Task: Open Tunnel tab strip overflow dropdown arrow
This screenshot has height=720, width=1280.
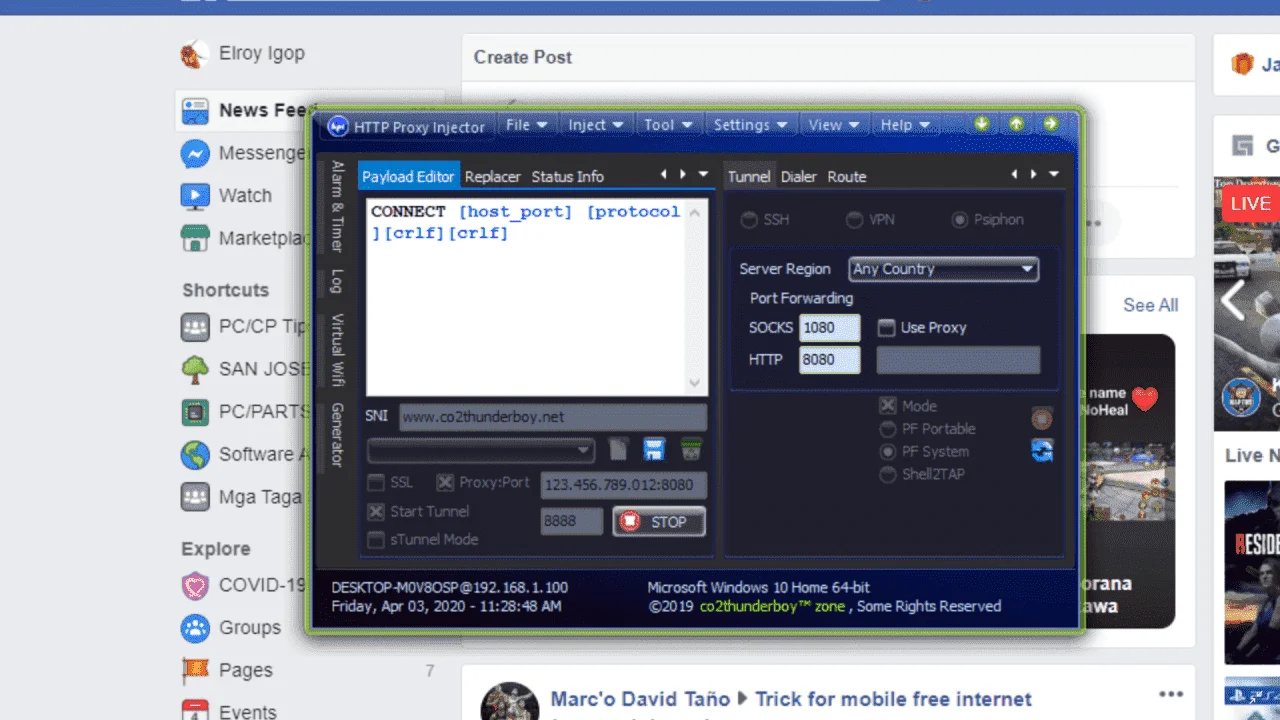Action: point(1053,175)
